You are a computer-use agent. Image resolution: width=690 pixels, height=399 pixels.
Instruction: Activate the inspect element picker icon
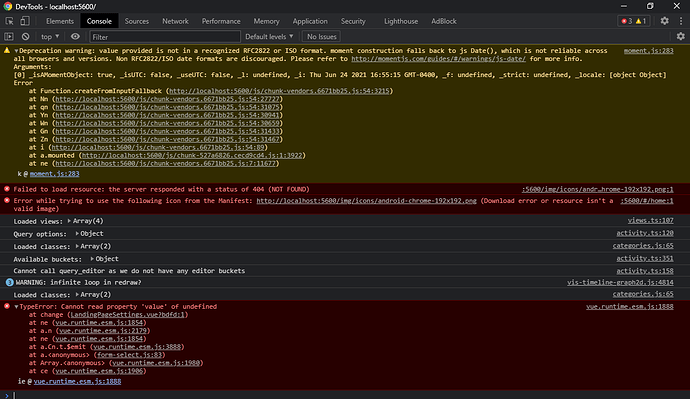9,21
